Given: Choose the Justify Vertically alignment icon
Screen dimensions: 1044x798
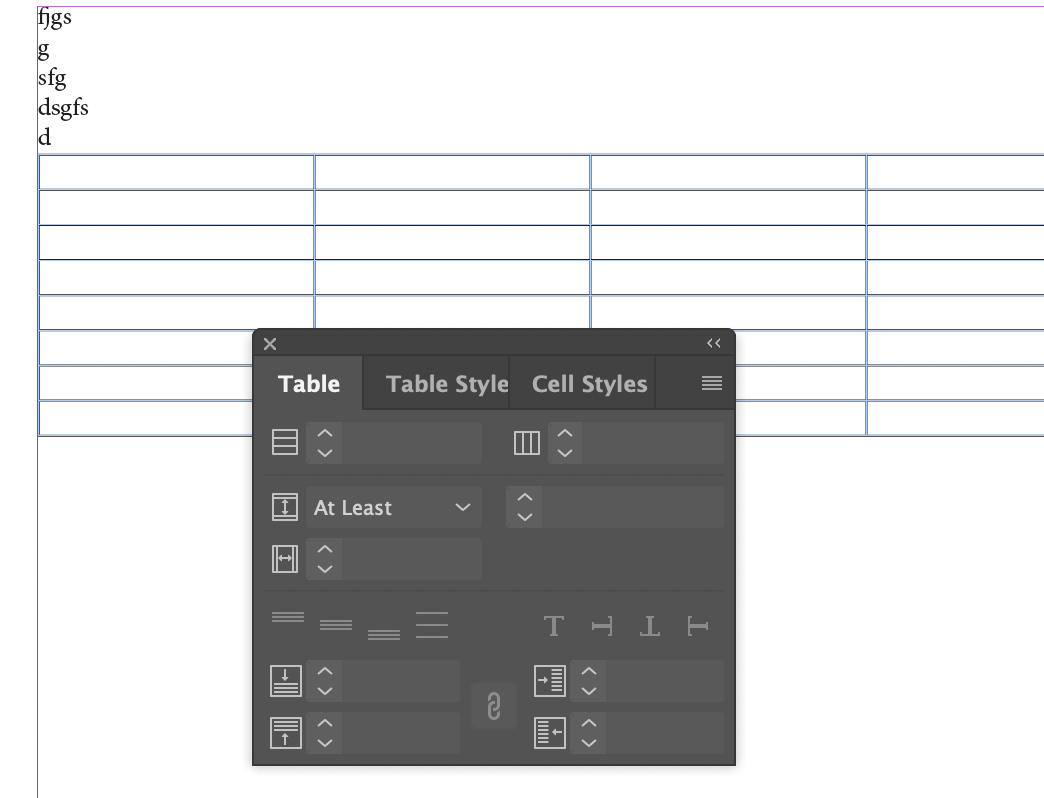Looking at the screenshot, I should (432, 624).
